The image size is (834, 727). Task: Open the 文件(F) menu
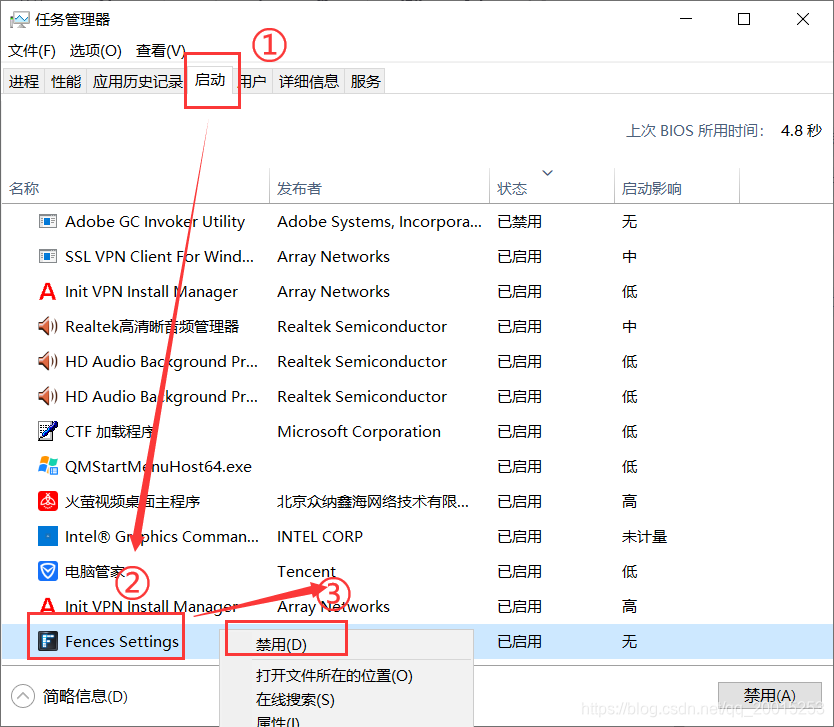[32, 51]
